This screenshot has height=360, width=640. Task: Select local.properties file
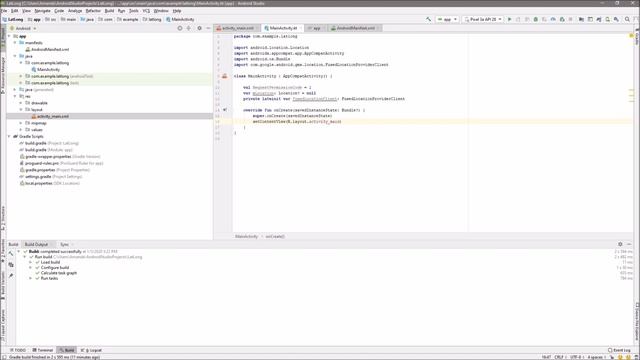point(49,183)
